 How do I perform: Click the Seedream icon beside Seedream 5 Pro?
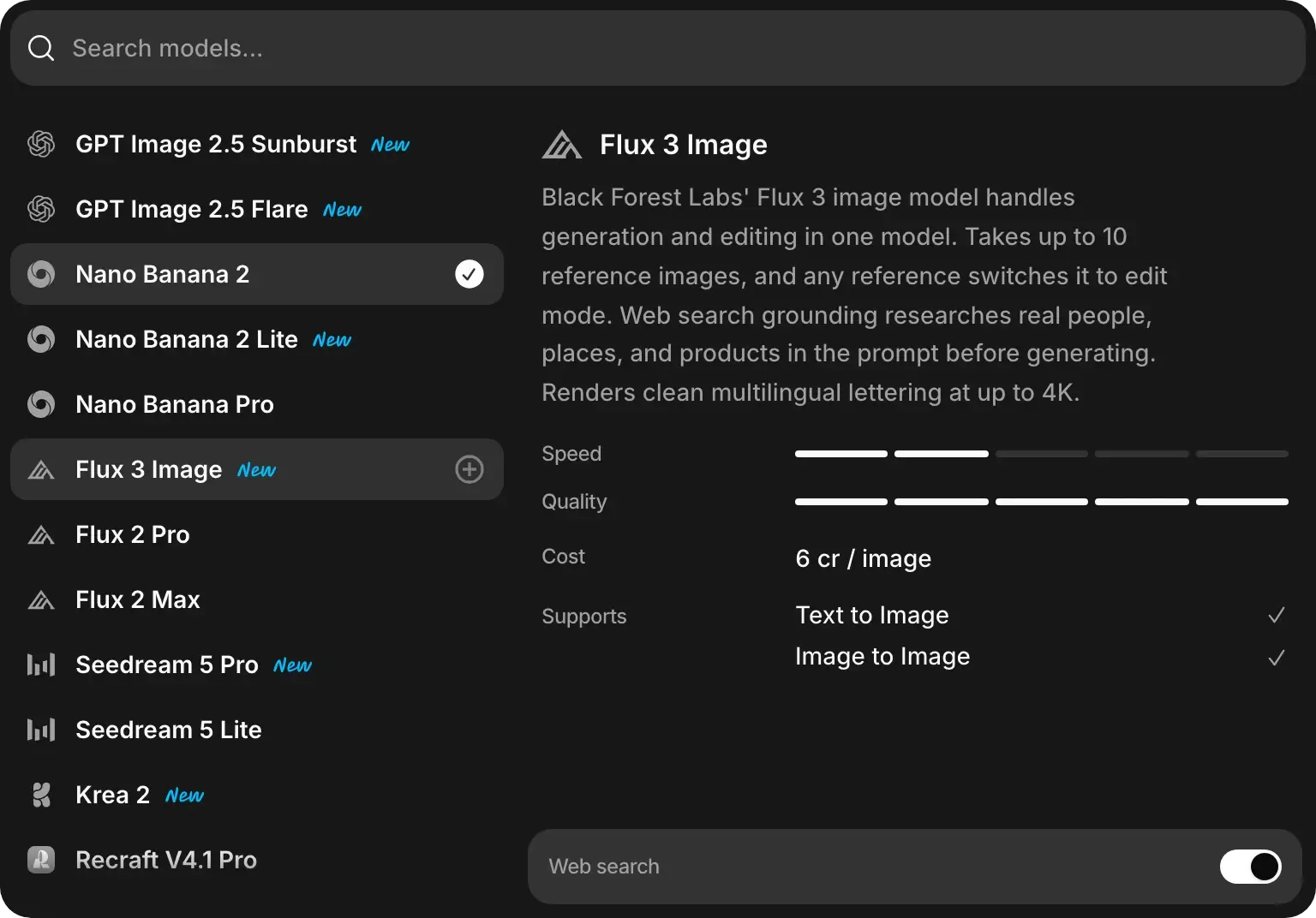41,665
